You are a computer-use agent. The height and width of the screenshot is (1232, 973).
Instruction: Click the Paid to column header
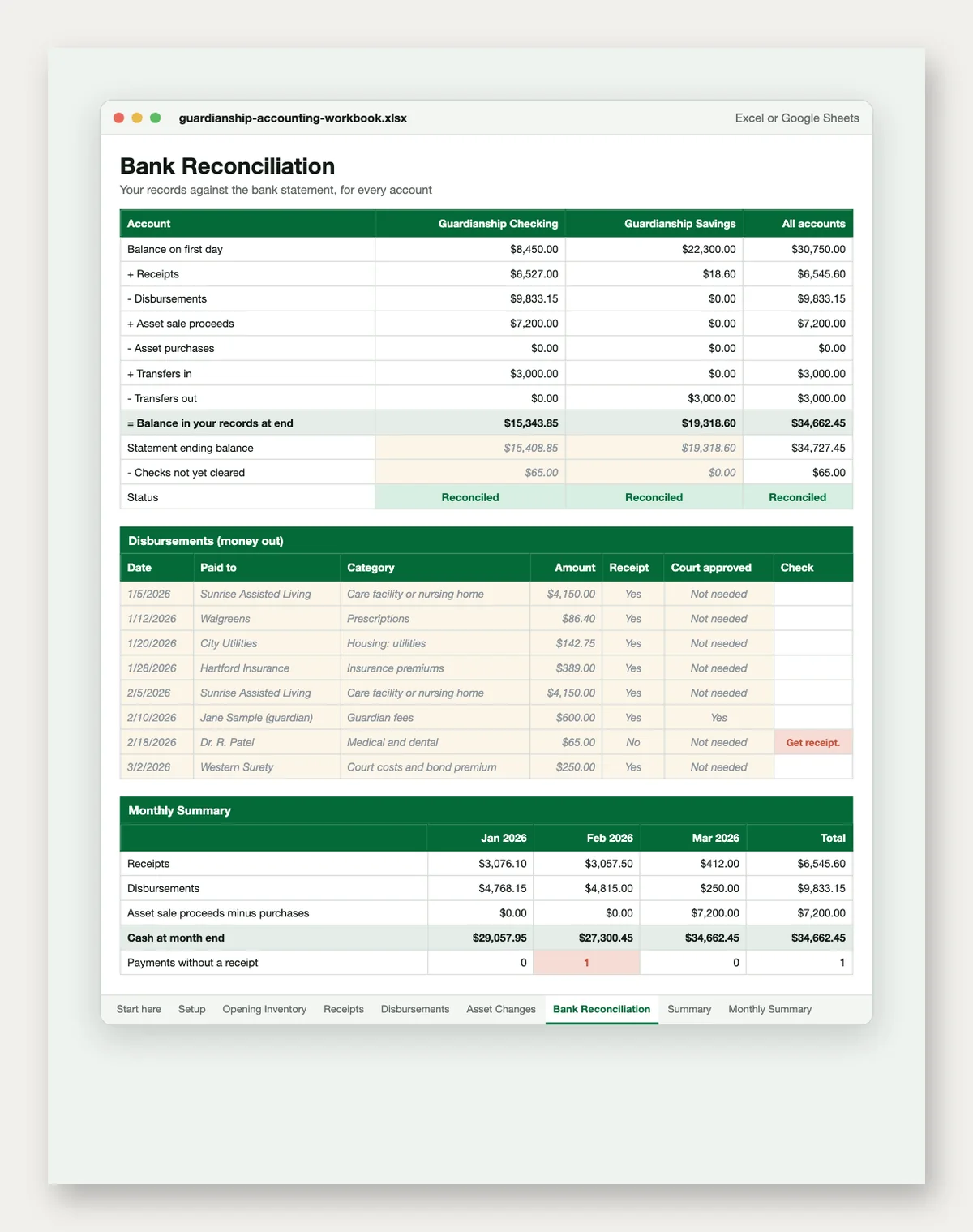coord(267,568)
